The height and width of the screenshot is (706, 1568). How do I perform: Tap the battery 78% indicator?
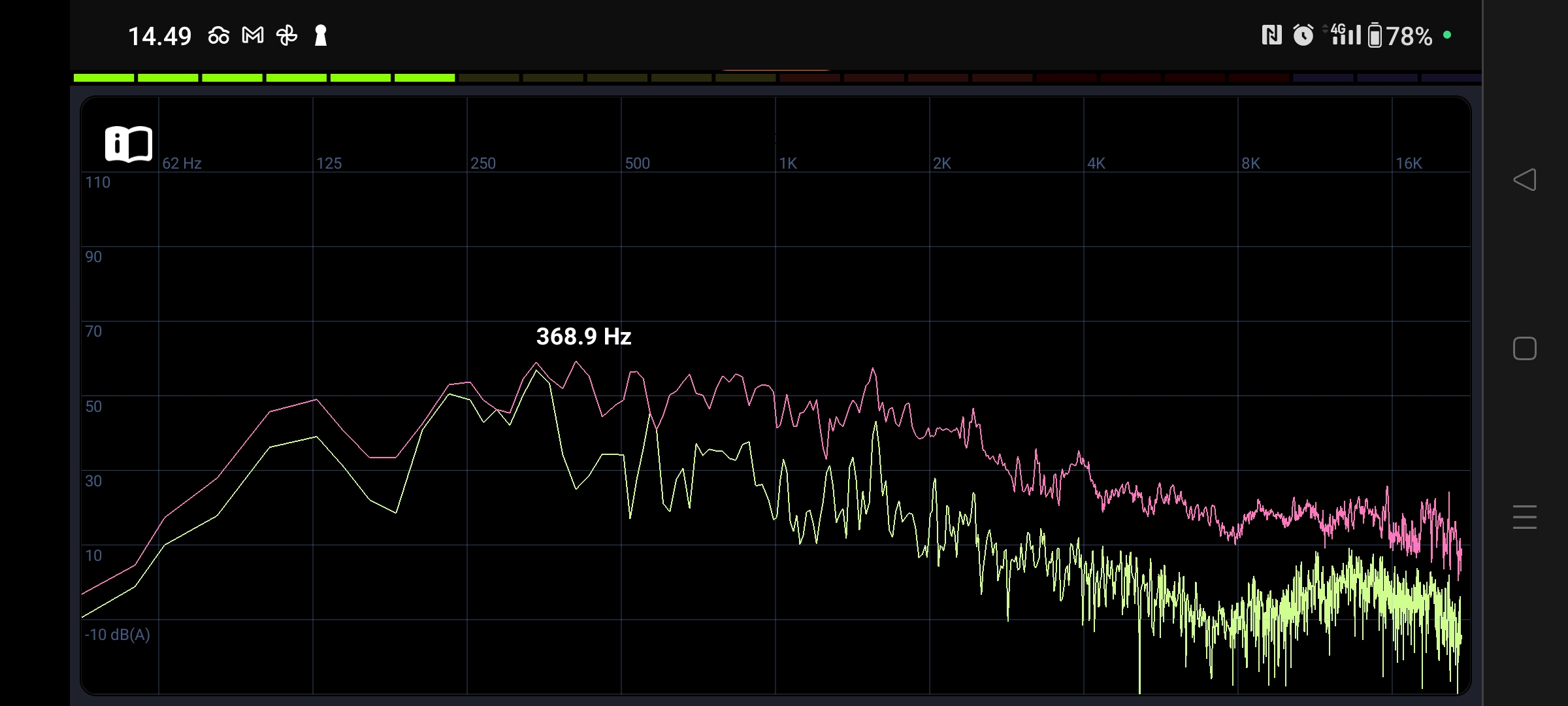click(1400, 36)
